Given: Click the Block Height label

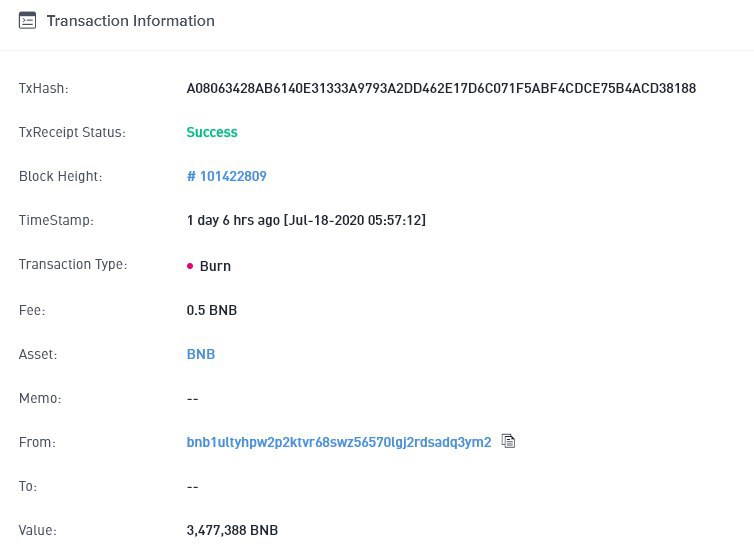Looking at the screenshot, I should [60, 176].
